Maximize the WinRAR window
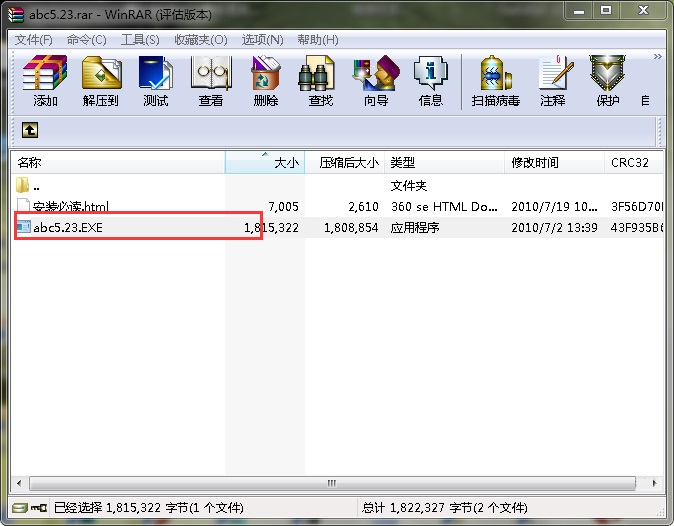 [606, 10]
